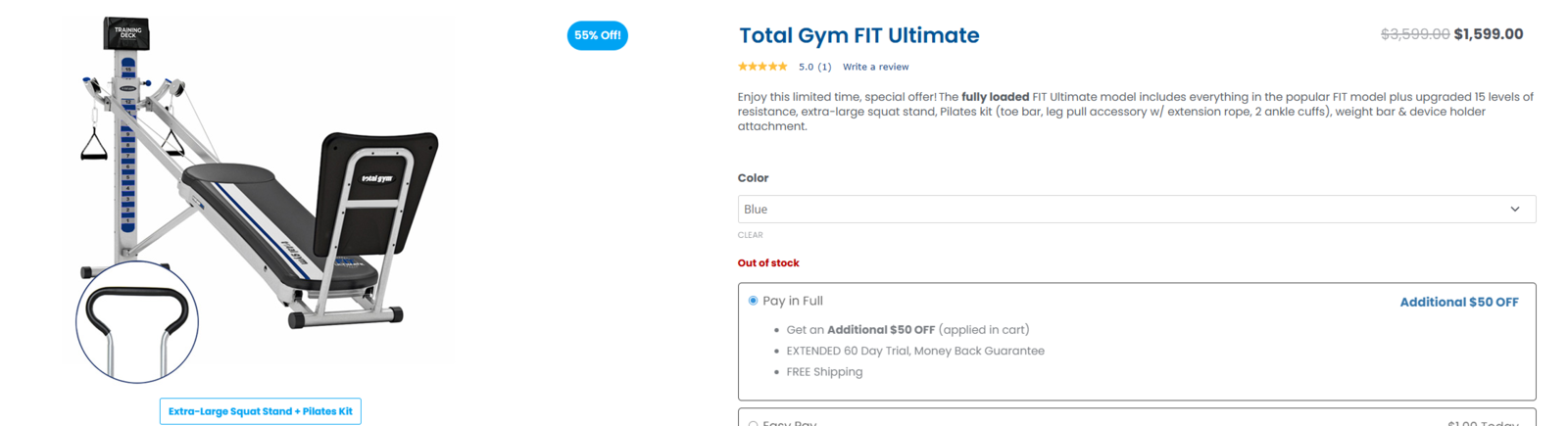Click the five-star rating icons

click(762, 67)
